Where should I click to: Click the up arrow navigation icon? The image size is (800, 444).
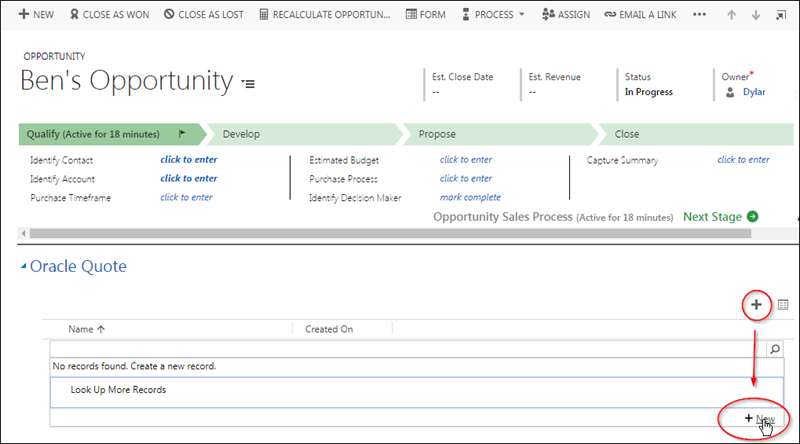[732, 15]
